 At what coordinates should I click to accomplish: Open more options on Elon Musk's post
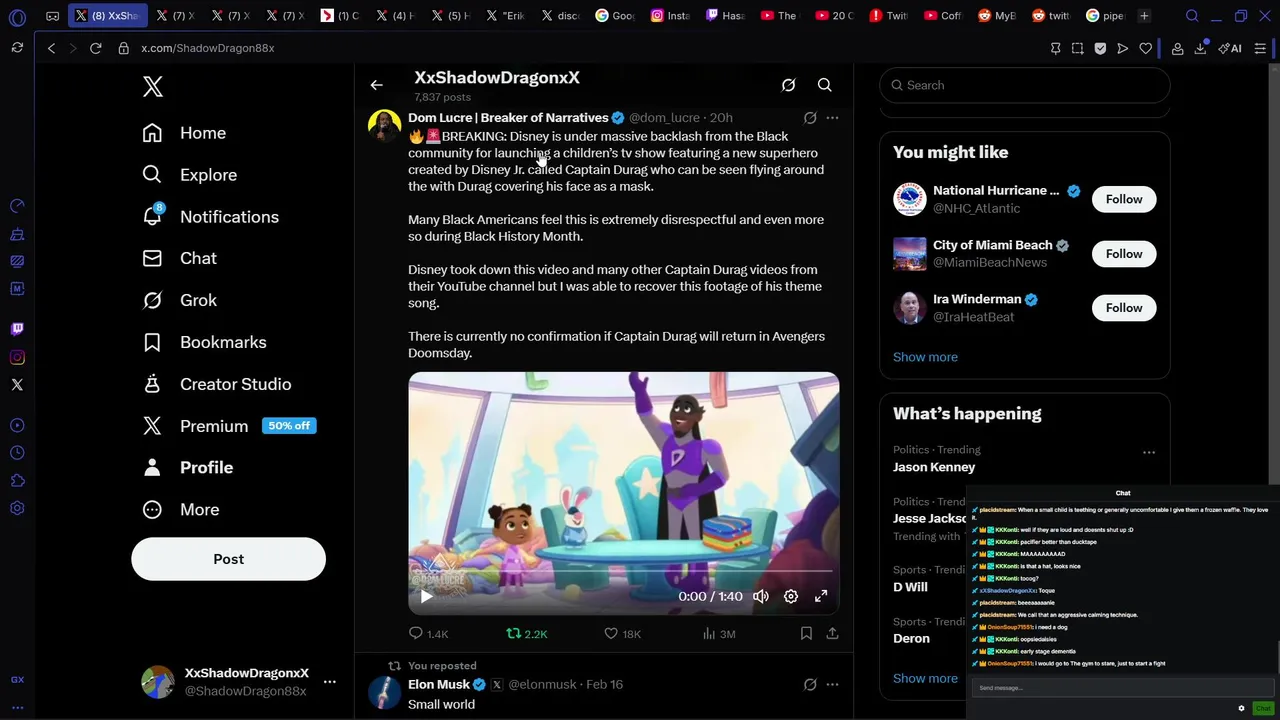832,685
